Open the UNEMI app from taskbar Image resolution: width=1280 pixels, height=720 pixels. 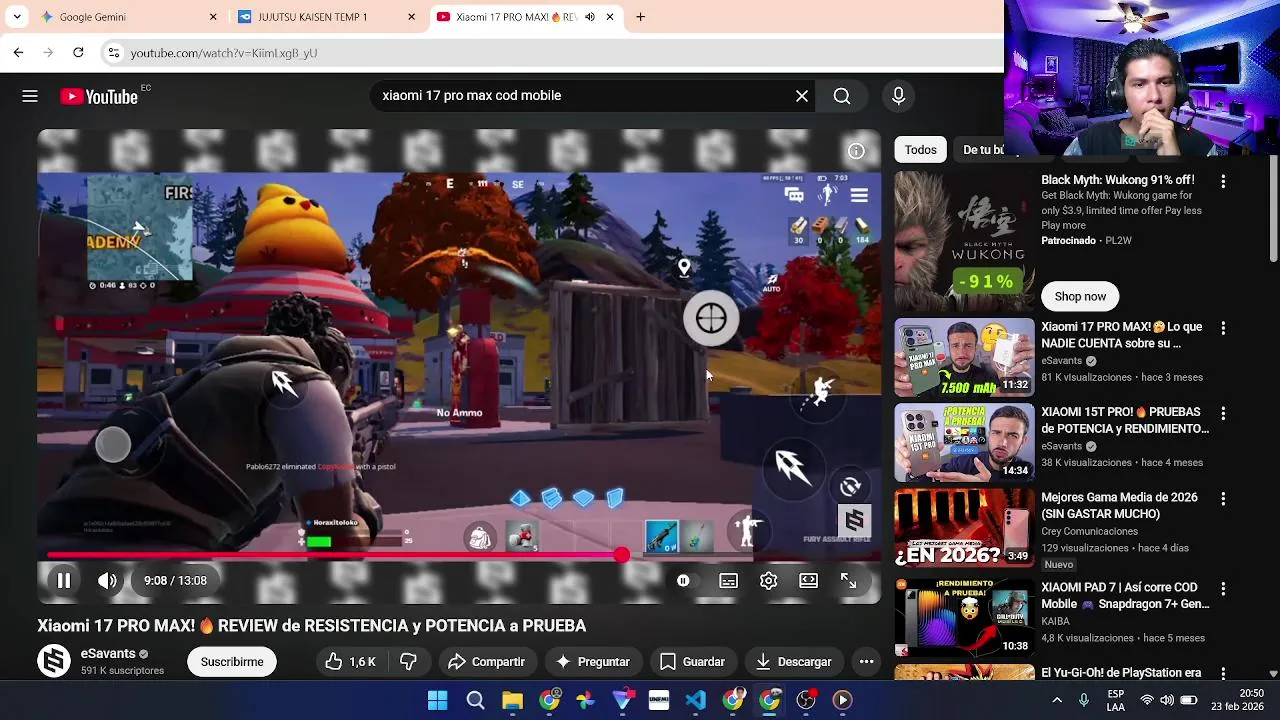click(658, 701)
